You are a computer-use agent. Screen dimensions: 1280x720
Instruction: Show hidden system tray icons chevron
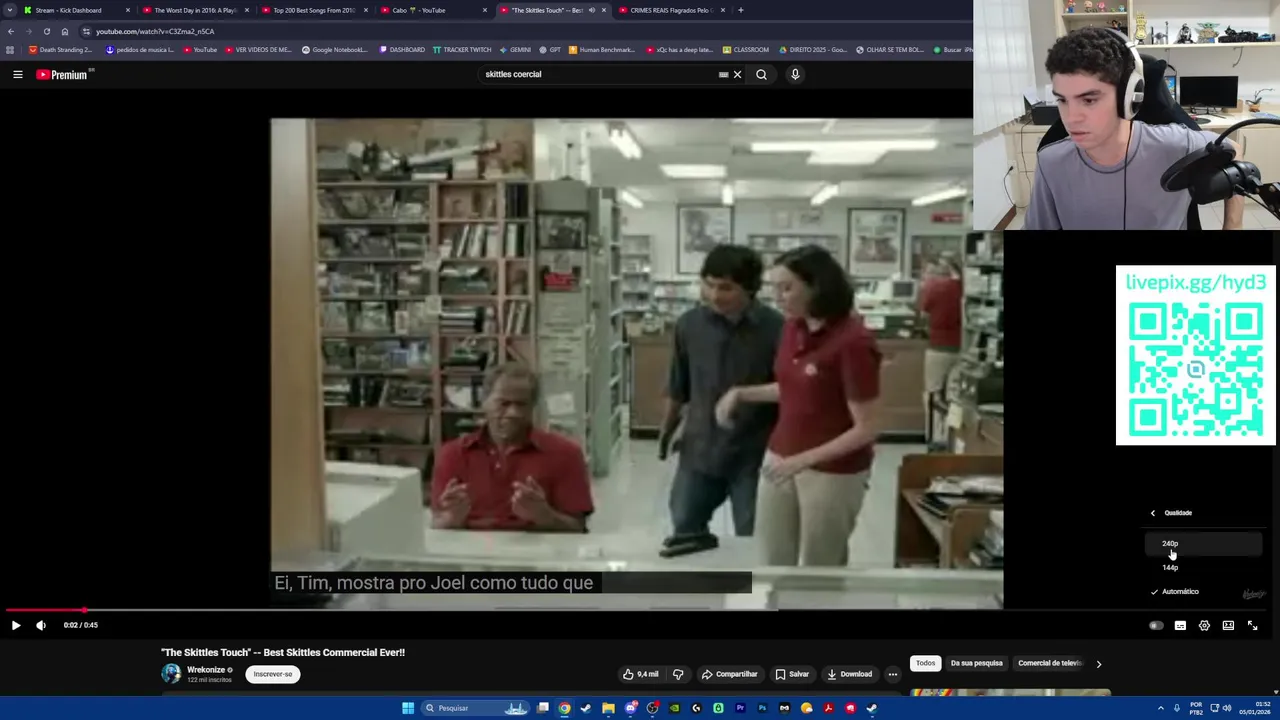pos(1162,708)
